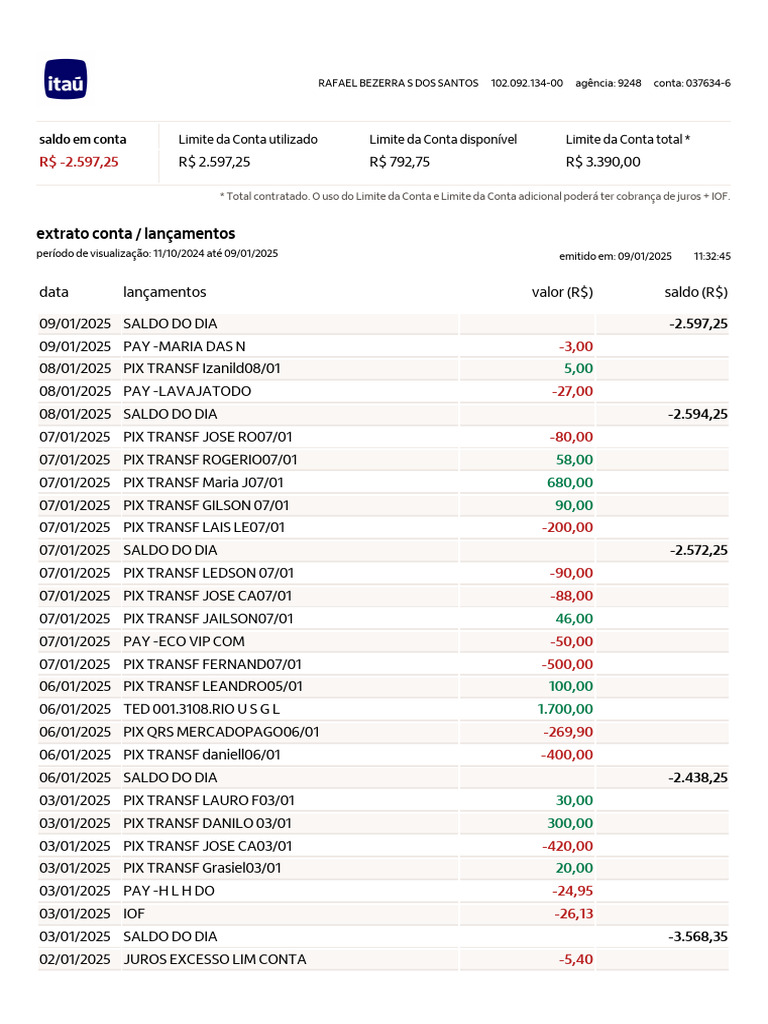The image size is (768, 1024).
Task: Select the PAY -MARIA DAS N entry
Action: coord(183,346)
